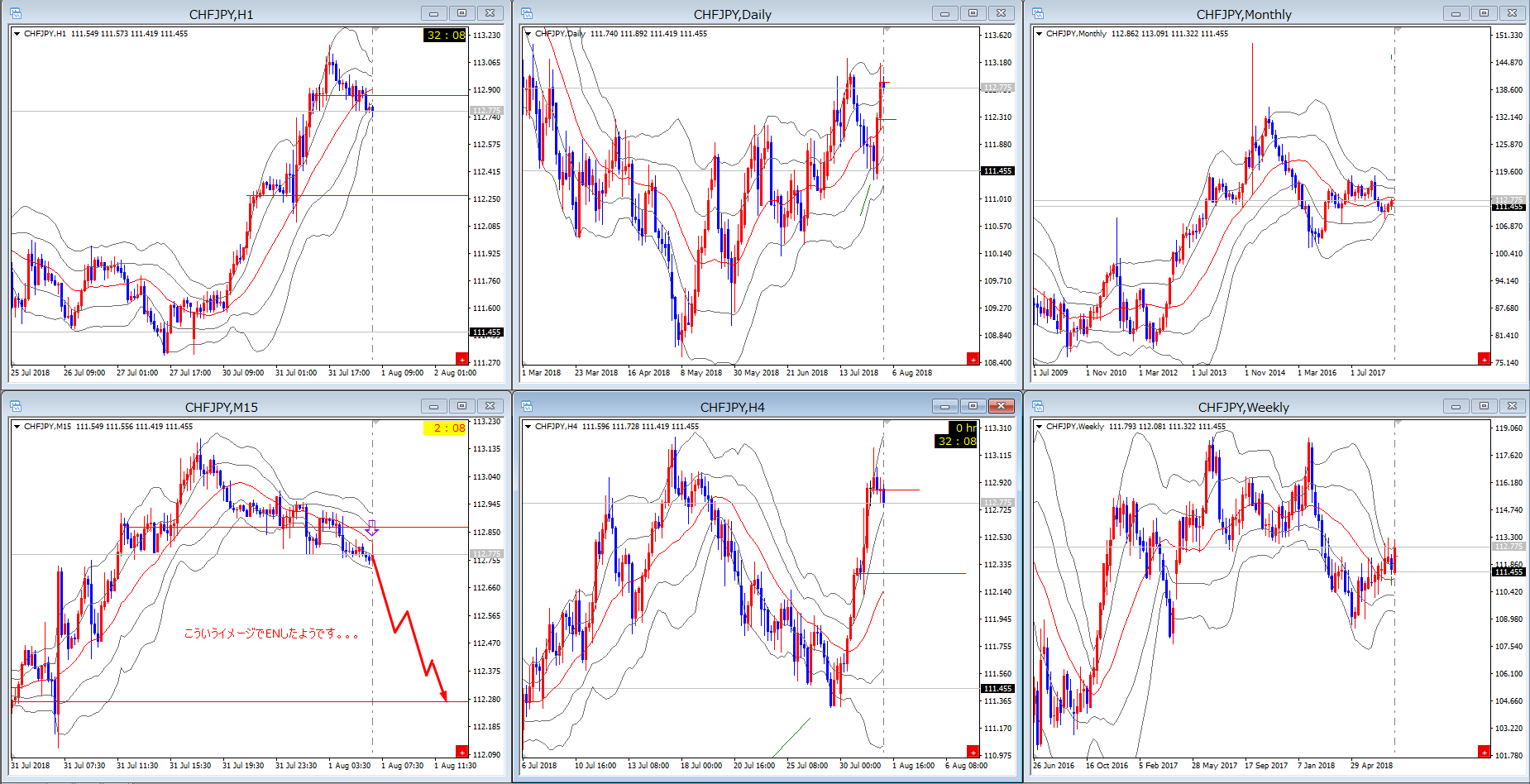Image resolution: width=1530 pixels, height=784 pixels.
Task: Open the triangle dropdown beside CHFJPY,H4 label
Action: coord(528,427)
